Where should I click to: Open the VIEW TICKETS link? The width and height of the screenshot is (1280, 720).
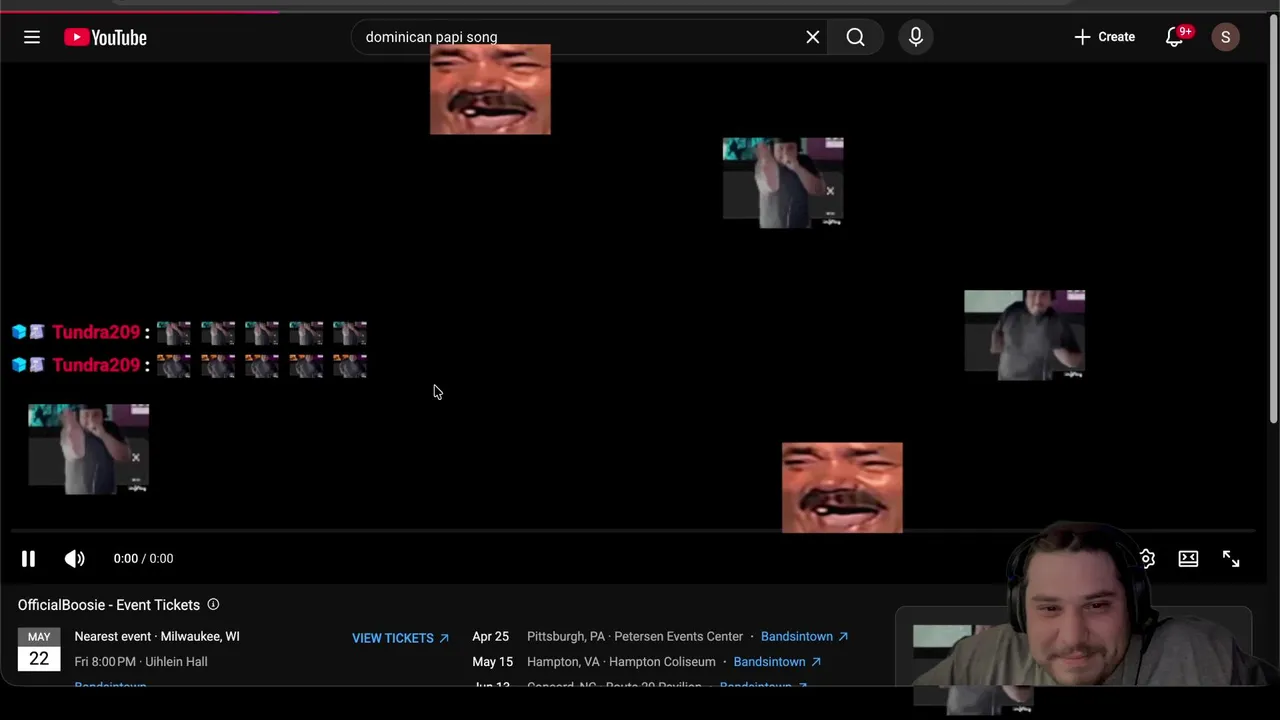(400, 638)
